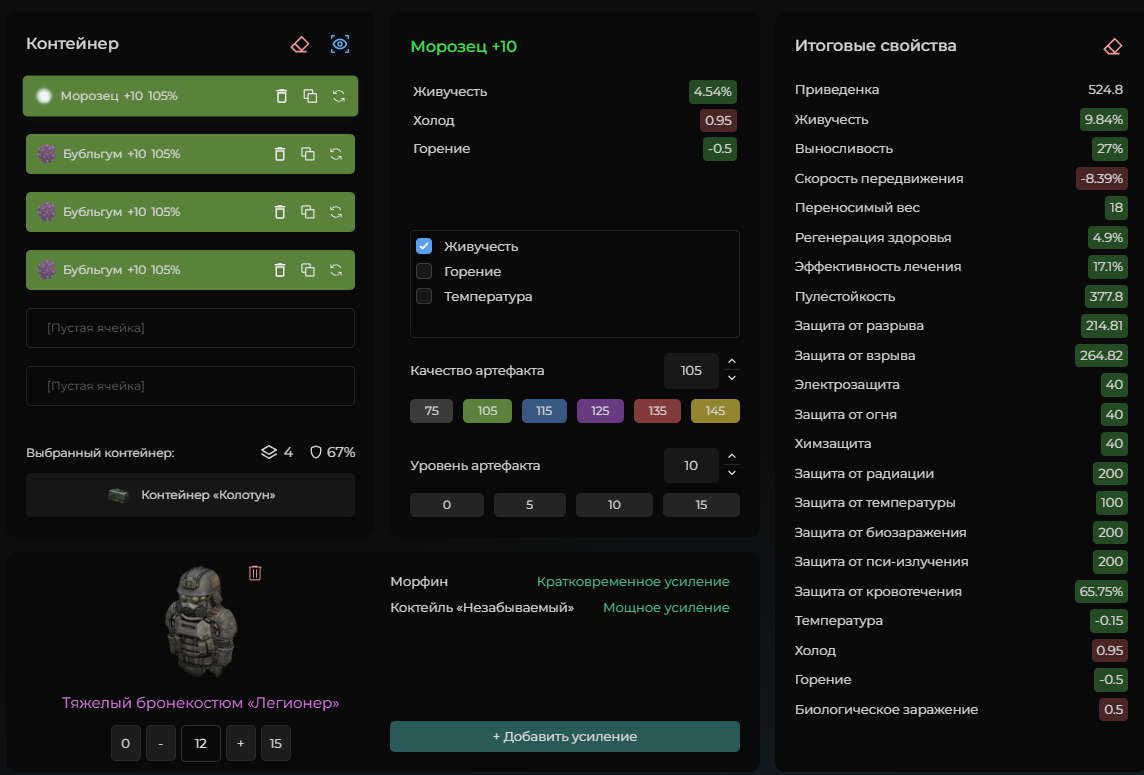Enable the Температура checkbox
This screenshot has height=775, width=1144.
(x=424, y=296)
